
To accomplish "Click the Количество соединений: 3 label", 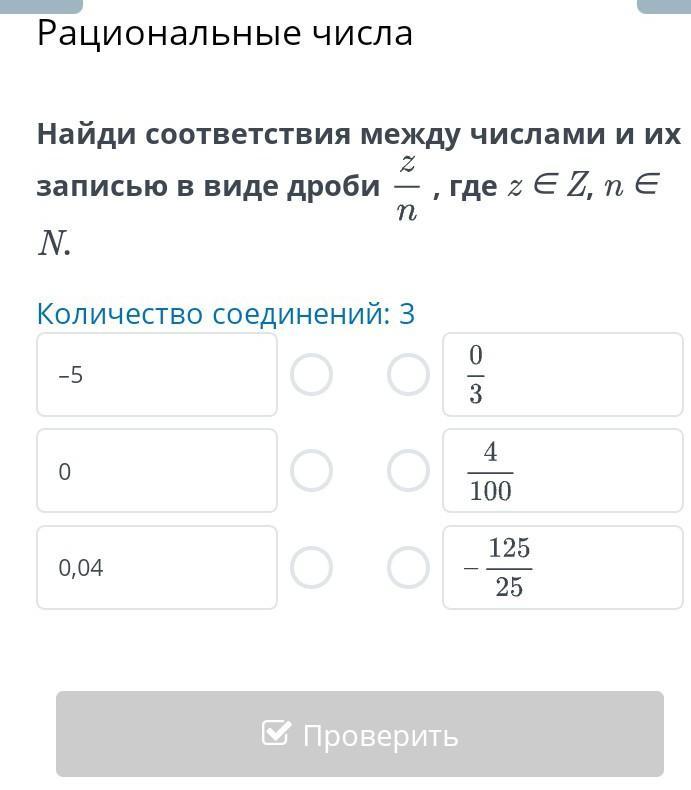I will click(225, 314).
